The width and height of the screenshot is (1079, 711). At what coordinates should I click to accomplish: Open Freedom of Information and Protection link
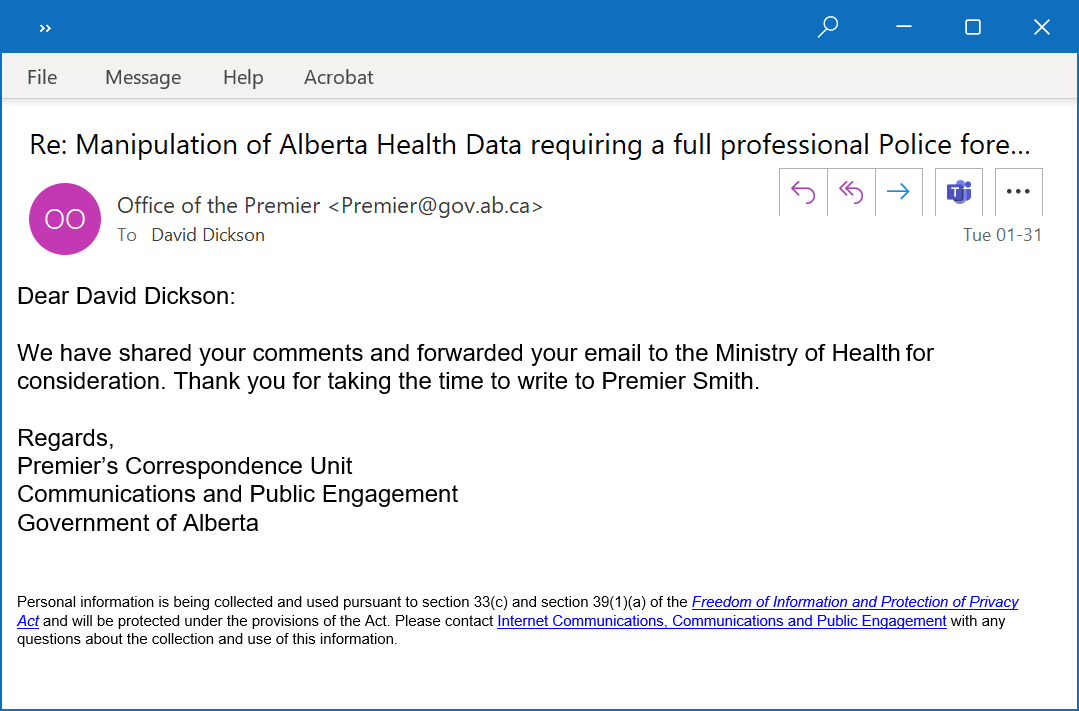855,602
